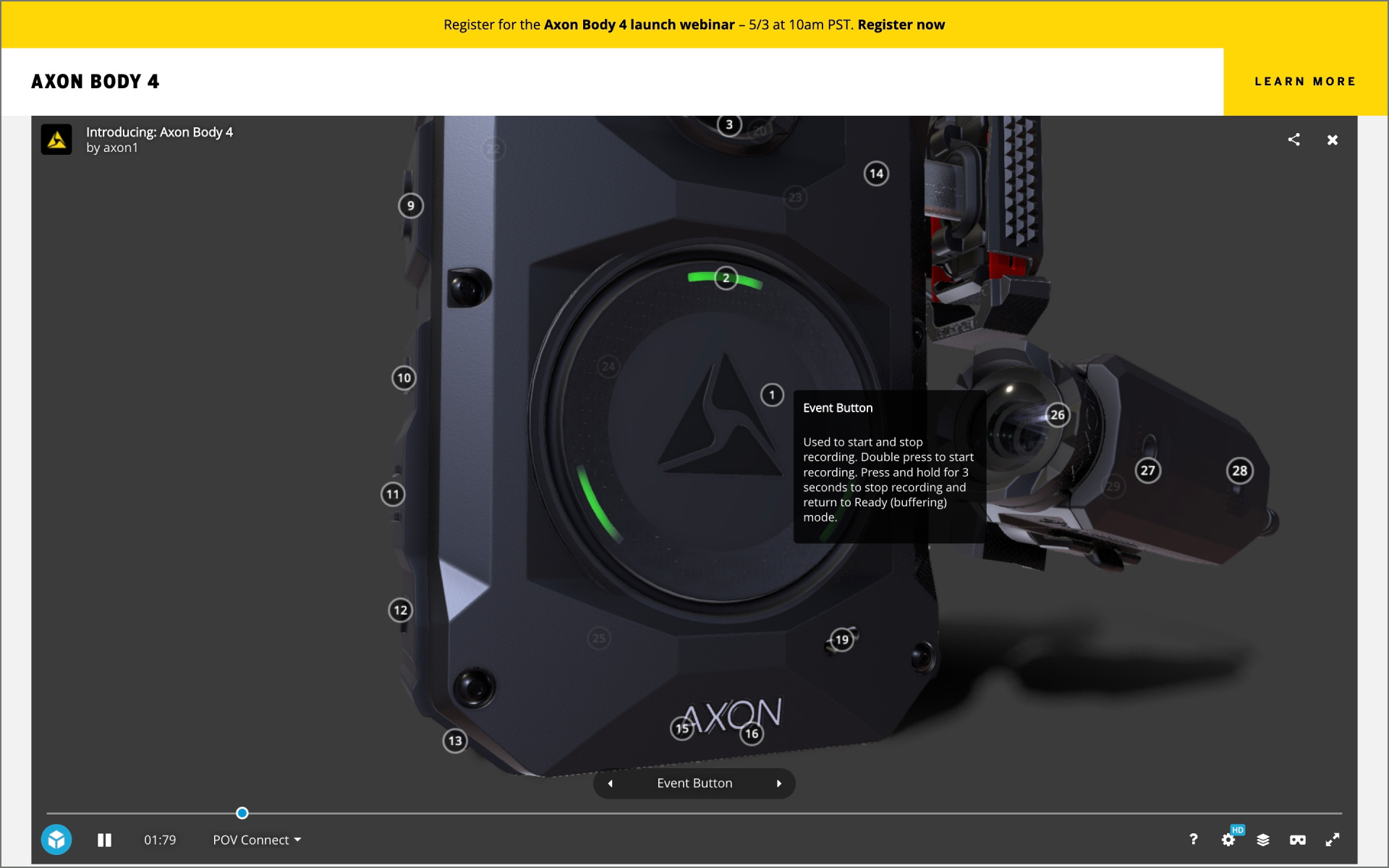
Task: Advance to next annotation with right arrow
Action: click(779, 783)
